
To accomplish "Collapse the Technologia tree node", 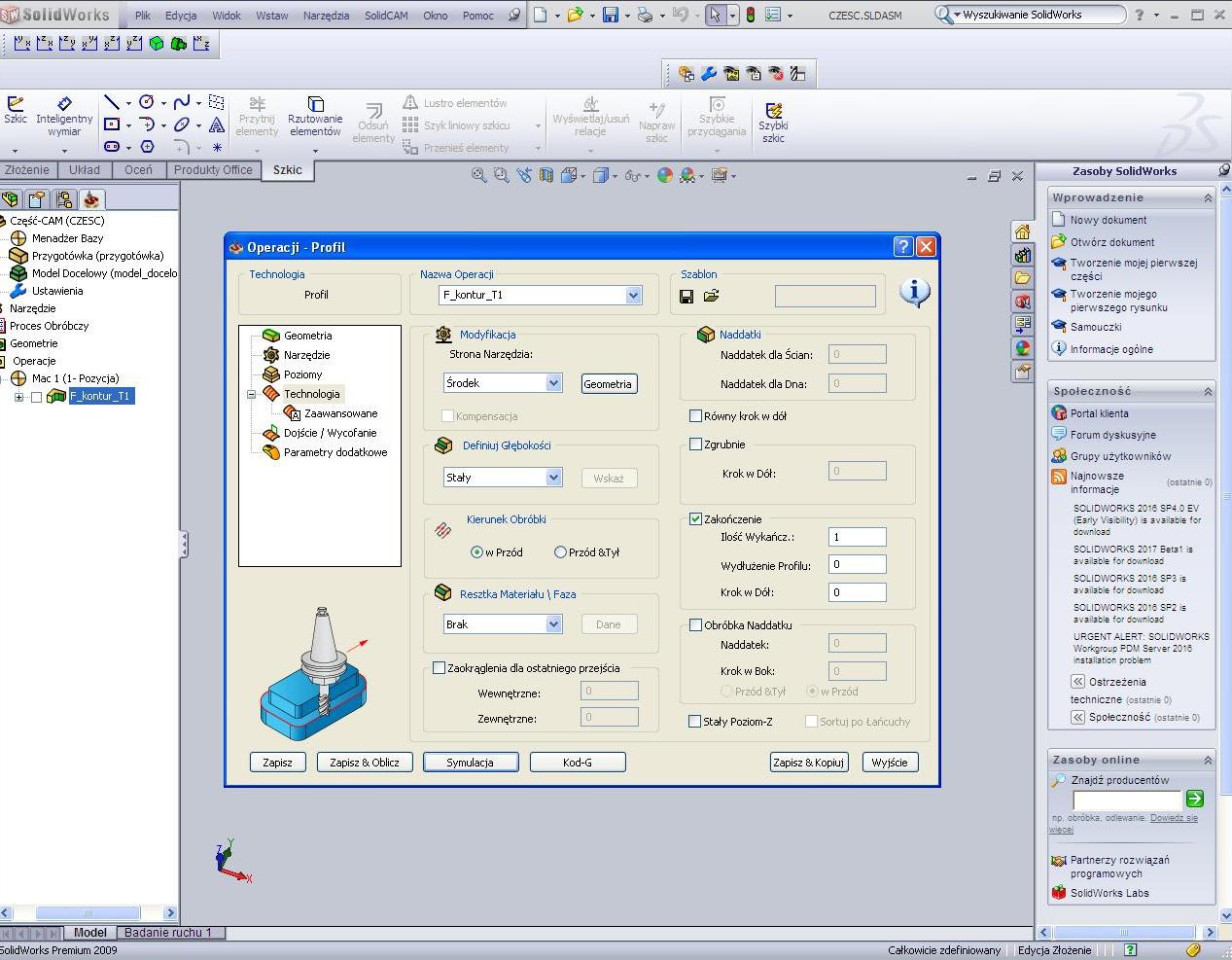I will [x=251, y=394].
